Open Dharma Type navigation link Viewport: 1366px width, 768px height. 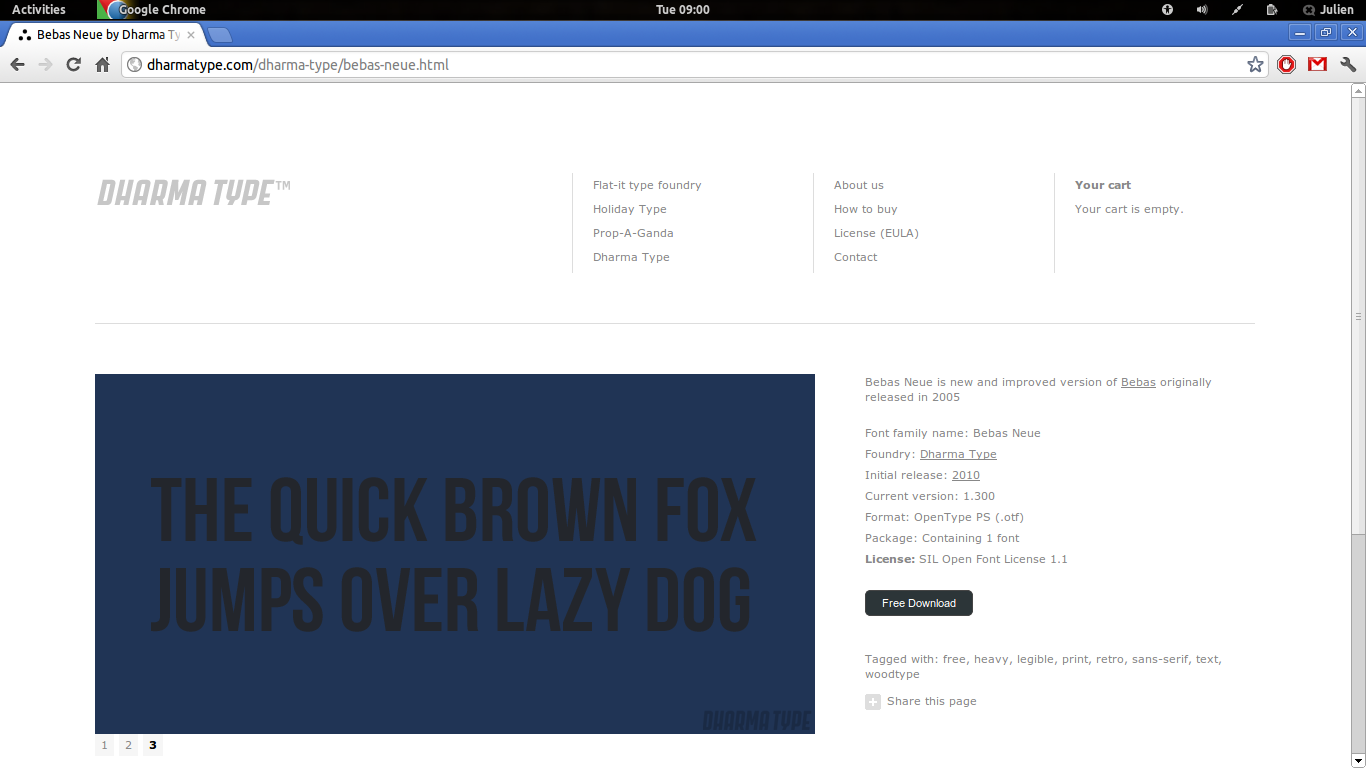(631, 257)
